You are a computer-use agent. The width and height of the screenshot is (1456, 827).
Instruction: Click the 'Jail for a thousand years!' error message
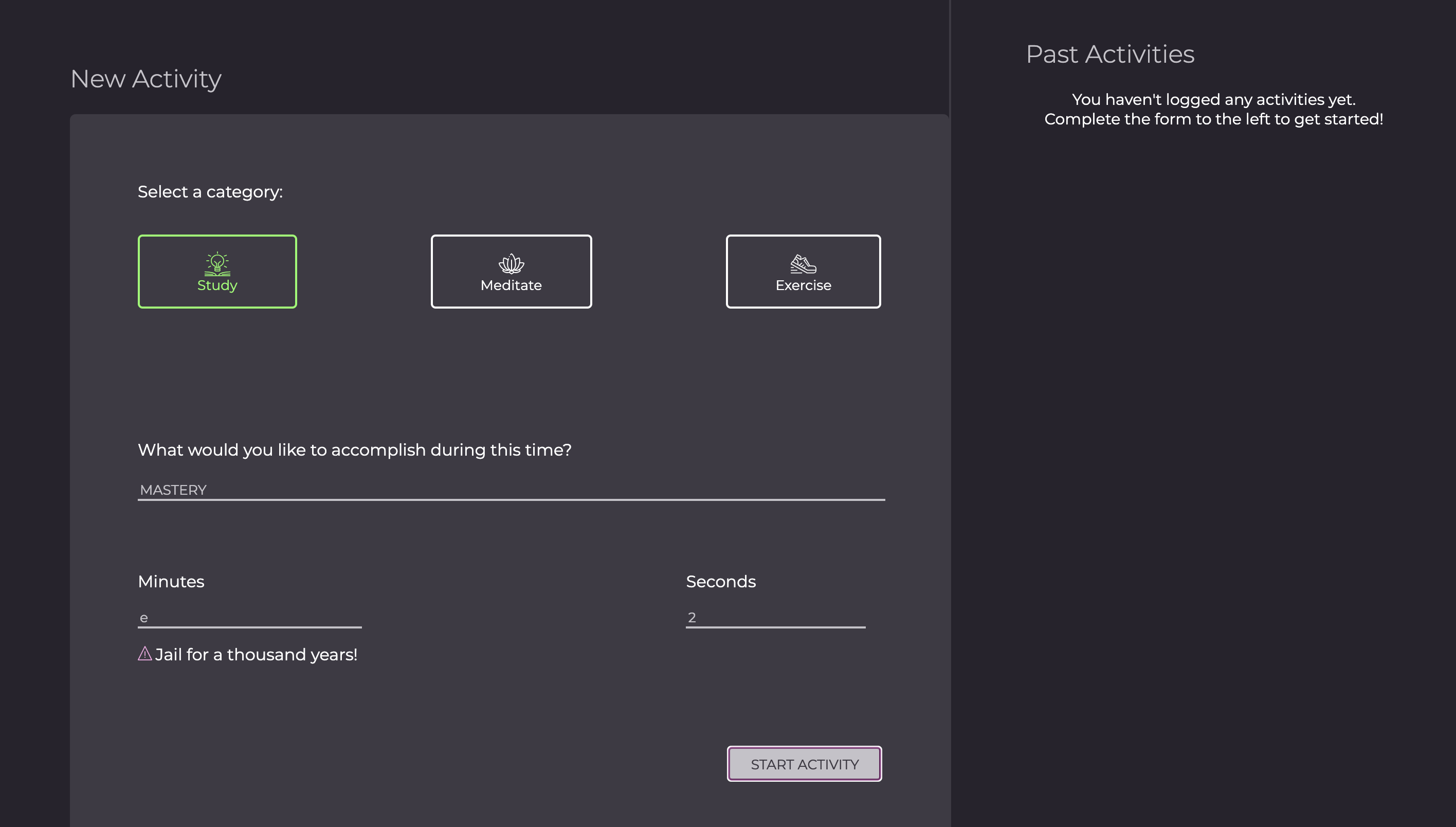(x=256, y=654)
